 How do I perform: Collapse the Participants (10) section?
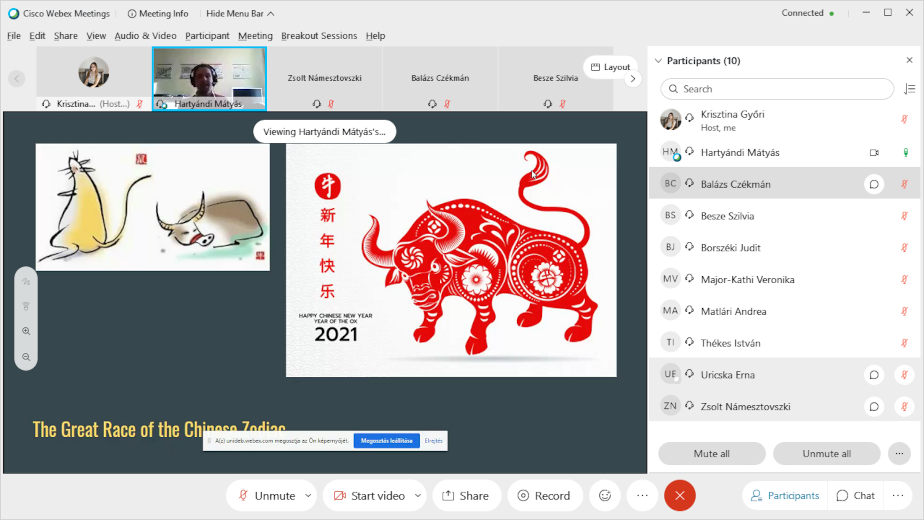point(658,61)
